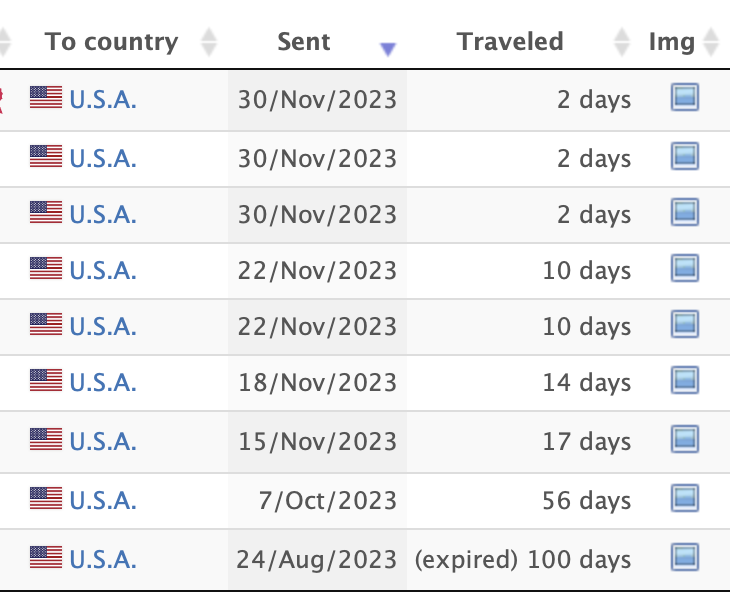Open image icon for 18/Nov/2023 row

[685, 381]
